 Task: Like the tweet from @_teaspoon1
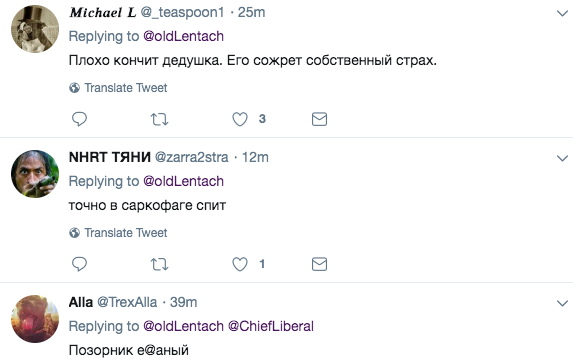pyautogui.click(x=240, y=119)
